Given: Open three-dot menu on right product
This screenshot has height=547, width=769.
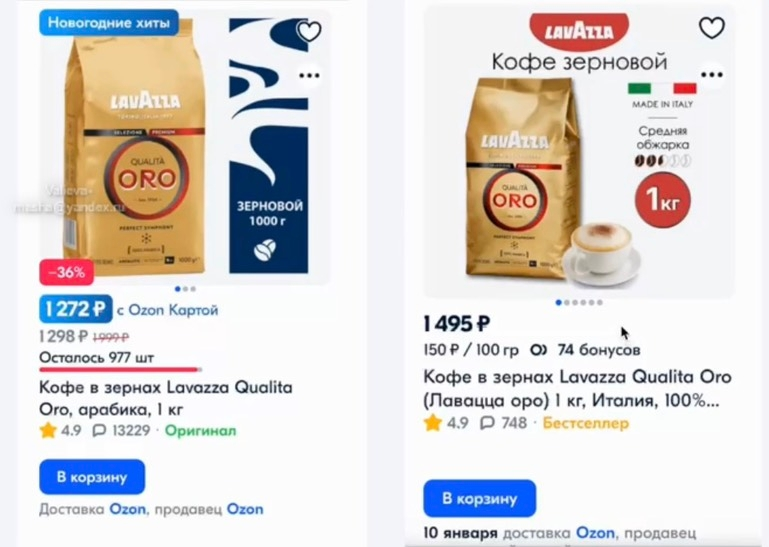Looking at the screenshot, I should coord(712,75).
